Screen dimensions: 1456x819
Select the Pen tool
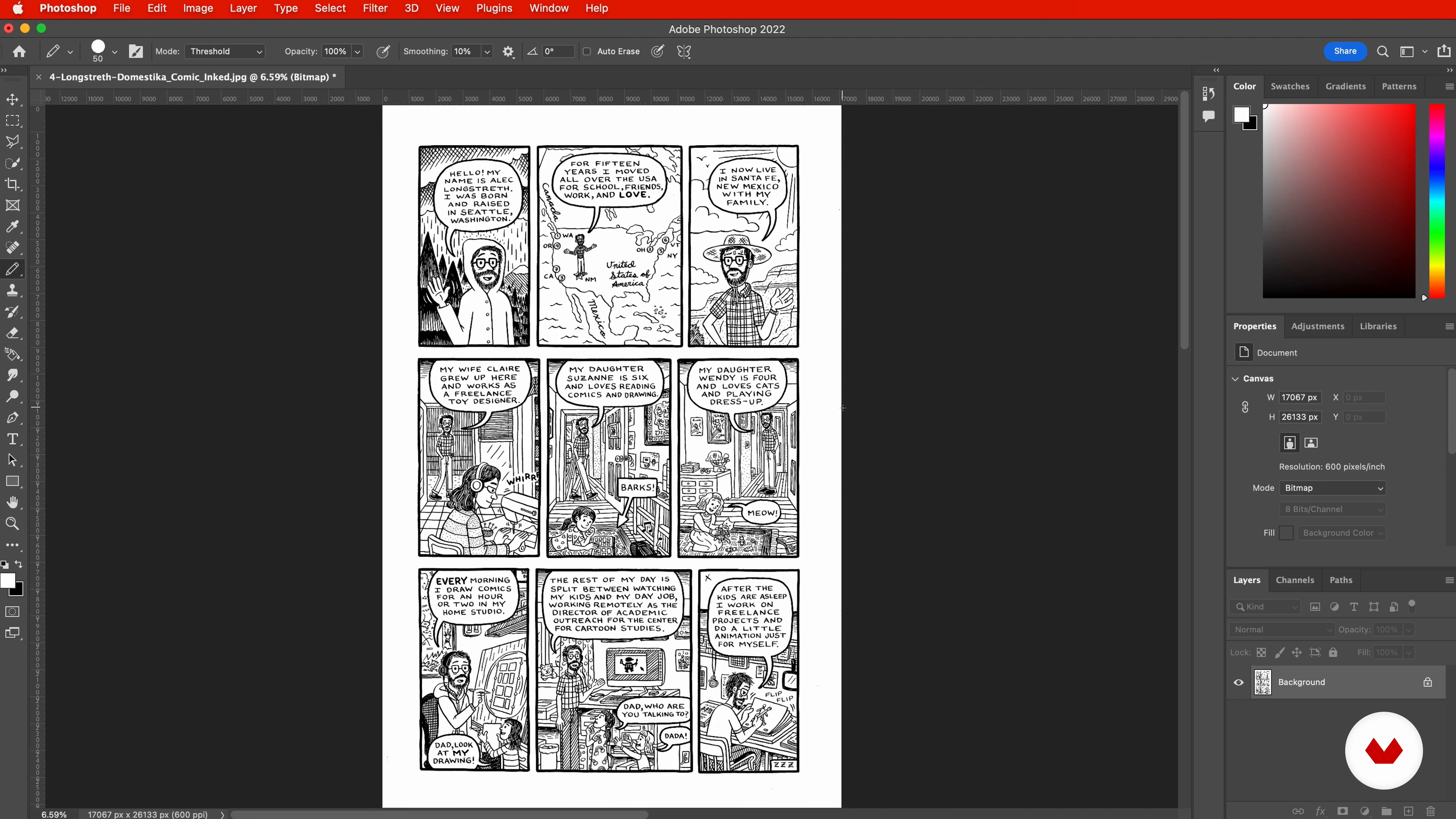(x=13, y=418)
